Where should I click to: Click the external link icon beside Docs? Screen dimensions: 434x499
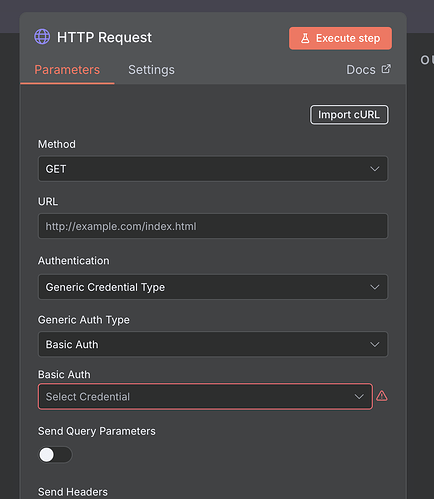(386, 69)
